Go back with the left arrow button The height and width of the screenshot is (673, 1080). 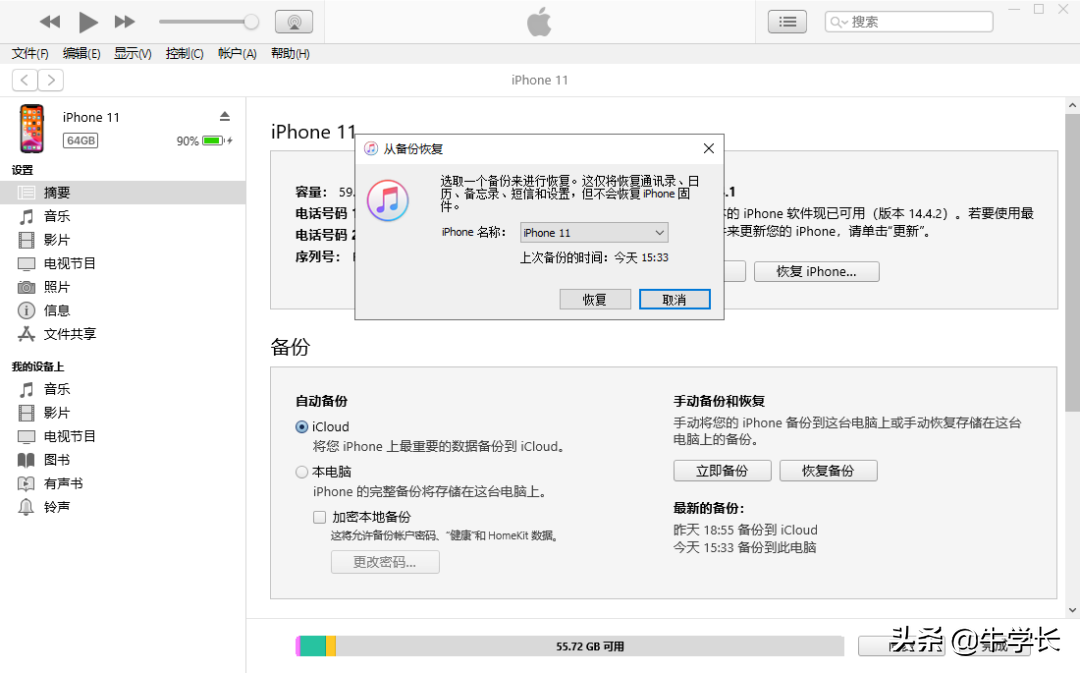pos(25,80)
